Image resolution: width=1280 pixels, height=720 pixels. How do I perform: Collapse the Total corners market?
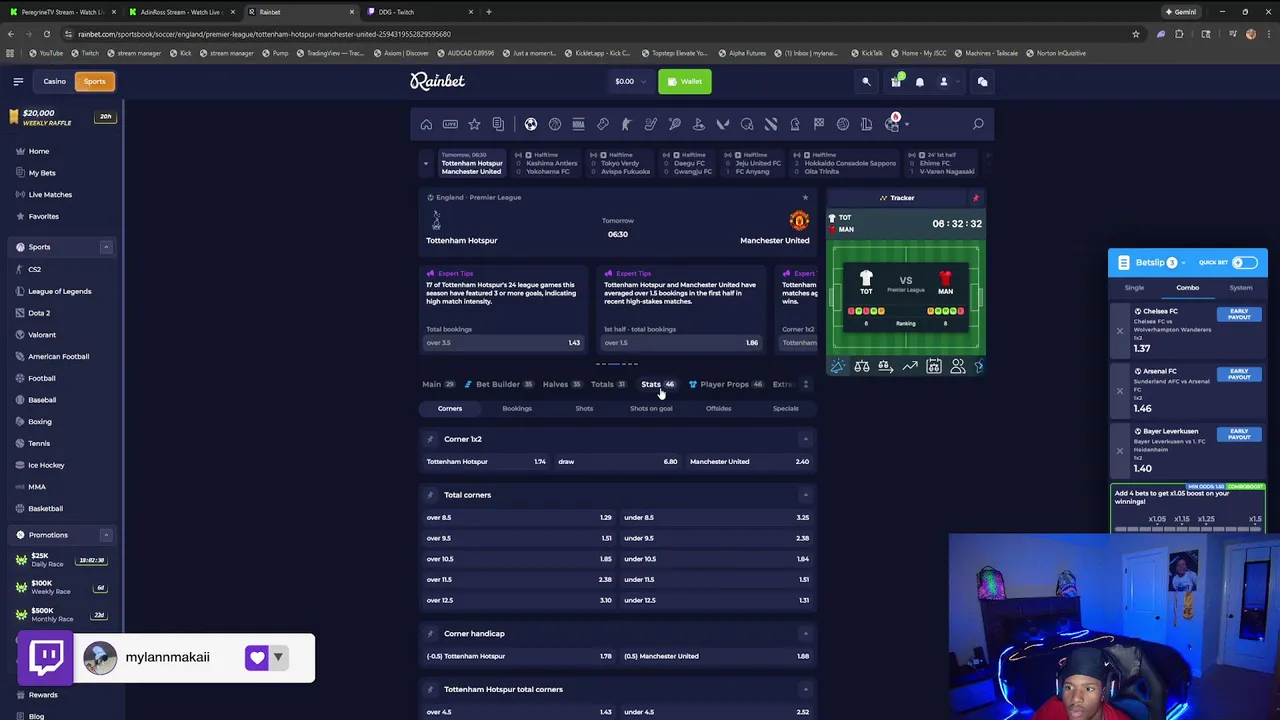tap(805, 495)
